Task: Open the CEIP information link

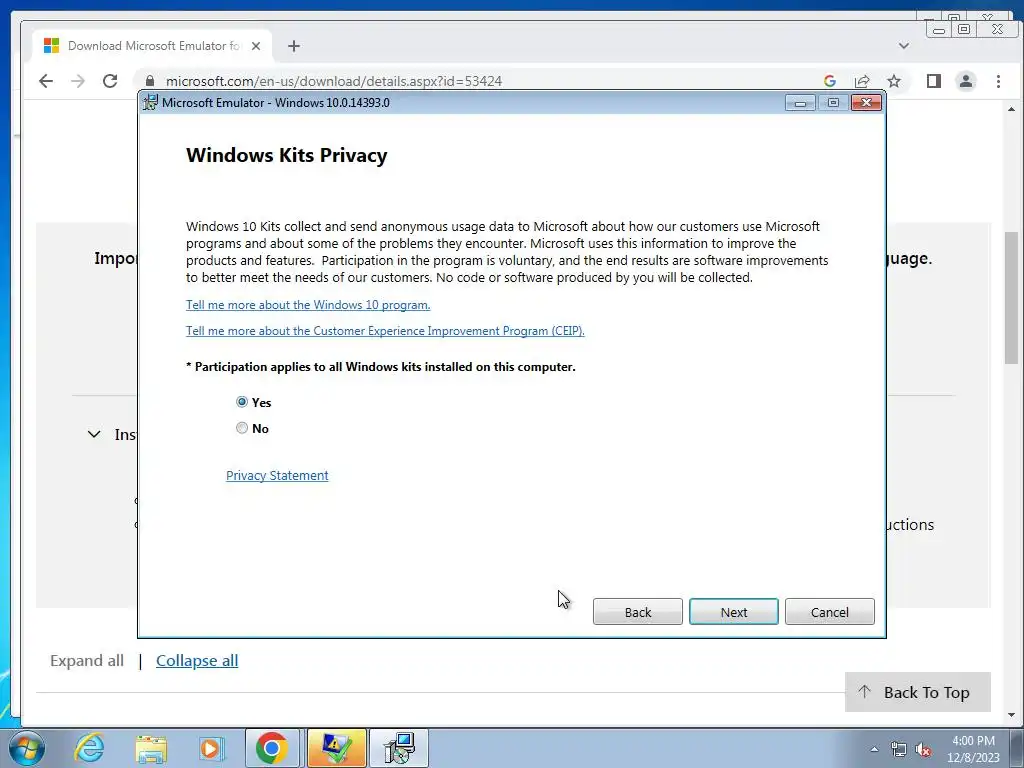Action: [385, 330]
